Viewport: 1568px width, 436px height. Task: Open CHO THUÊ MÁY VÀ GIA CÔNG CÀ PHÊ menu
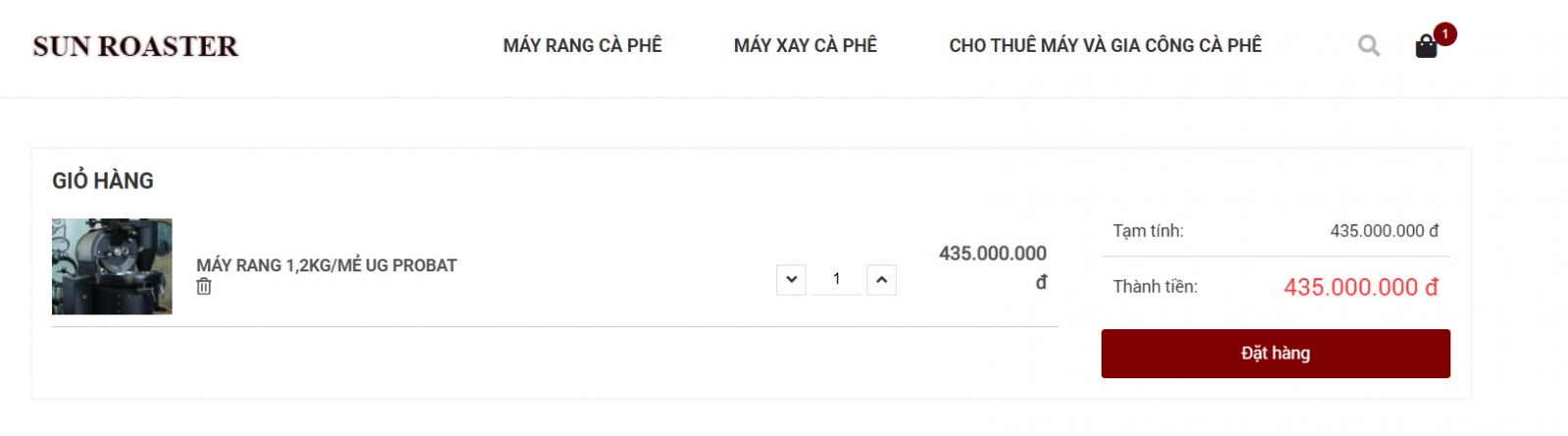tap(1105, 45)
